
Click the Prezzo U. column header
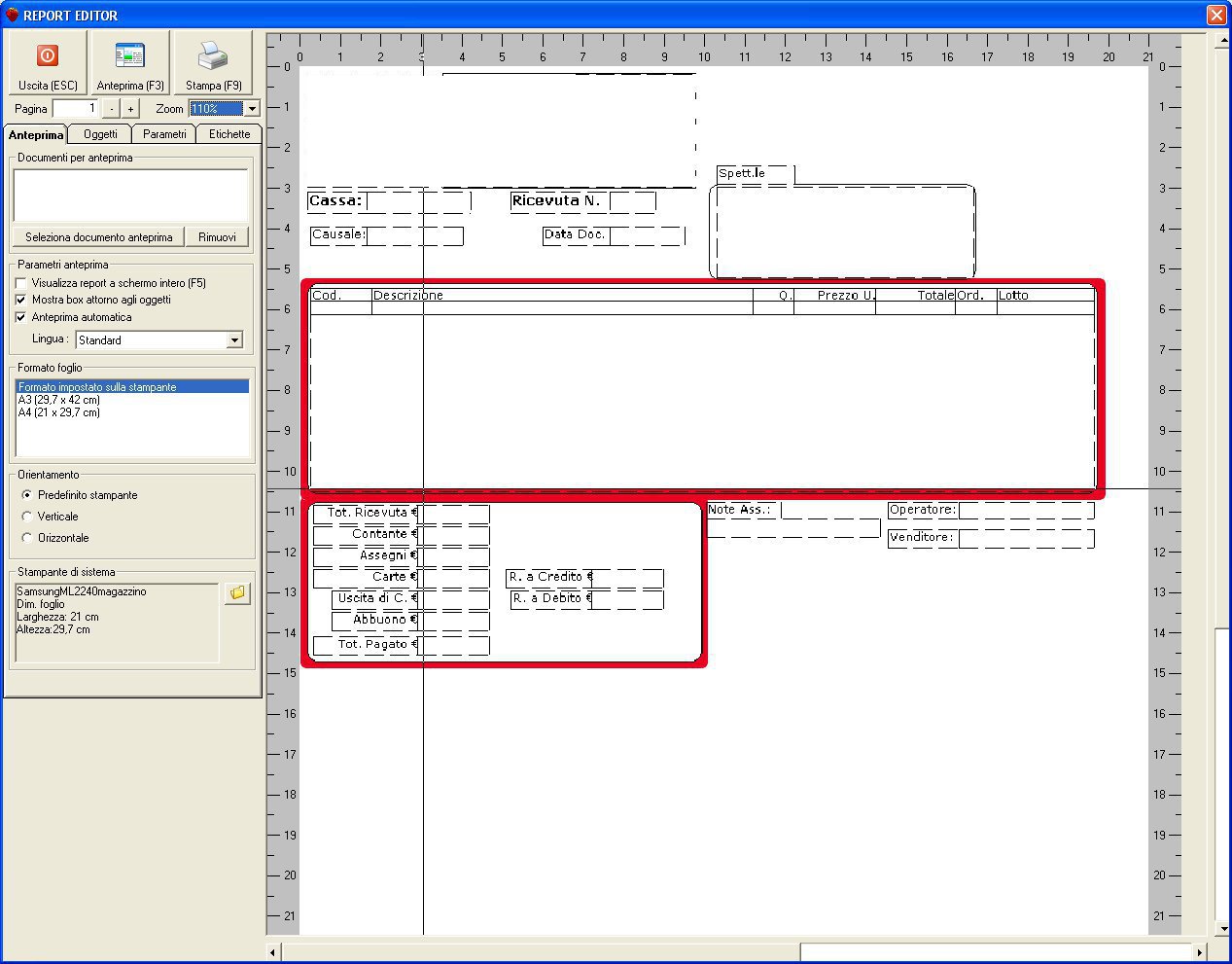pos(834,296)
